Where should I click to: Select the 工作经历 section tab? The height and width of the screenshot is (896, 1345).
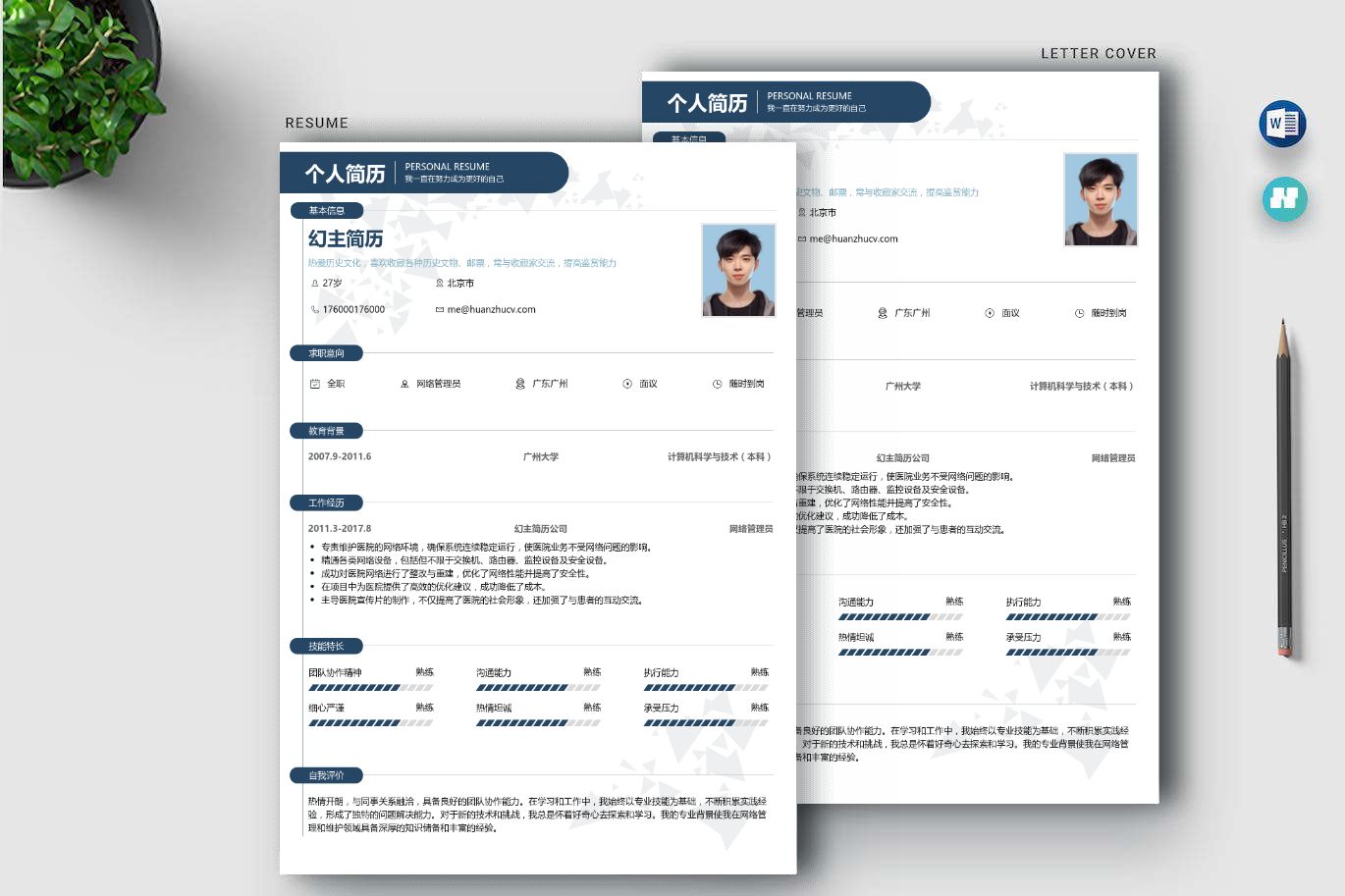tap(327, 503)
